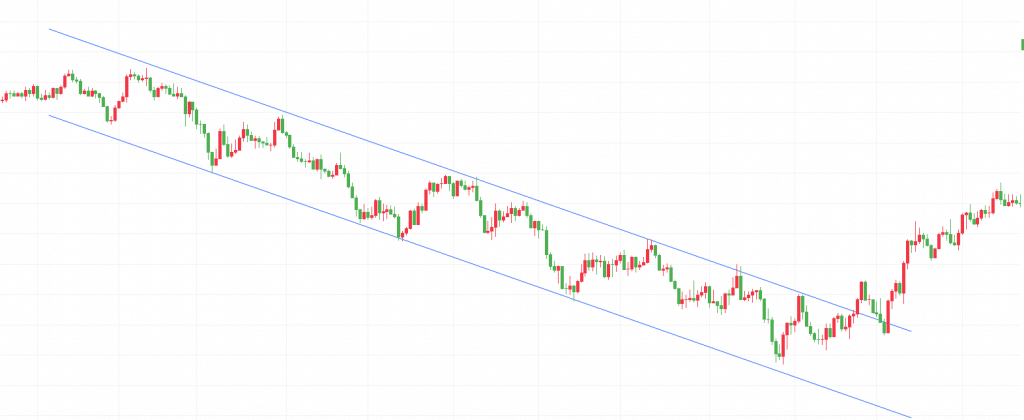
Task: Select the lowest green candle on the chart
Action: [779, 348]
